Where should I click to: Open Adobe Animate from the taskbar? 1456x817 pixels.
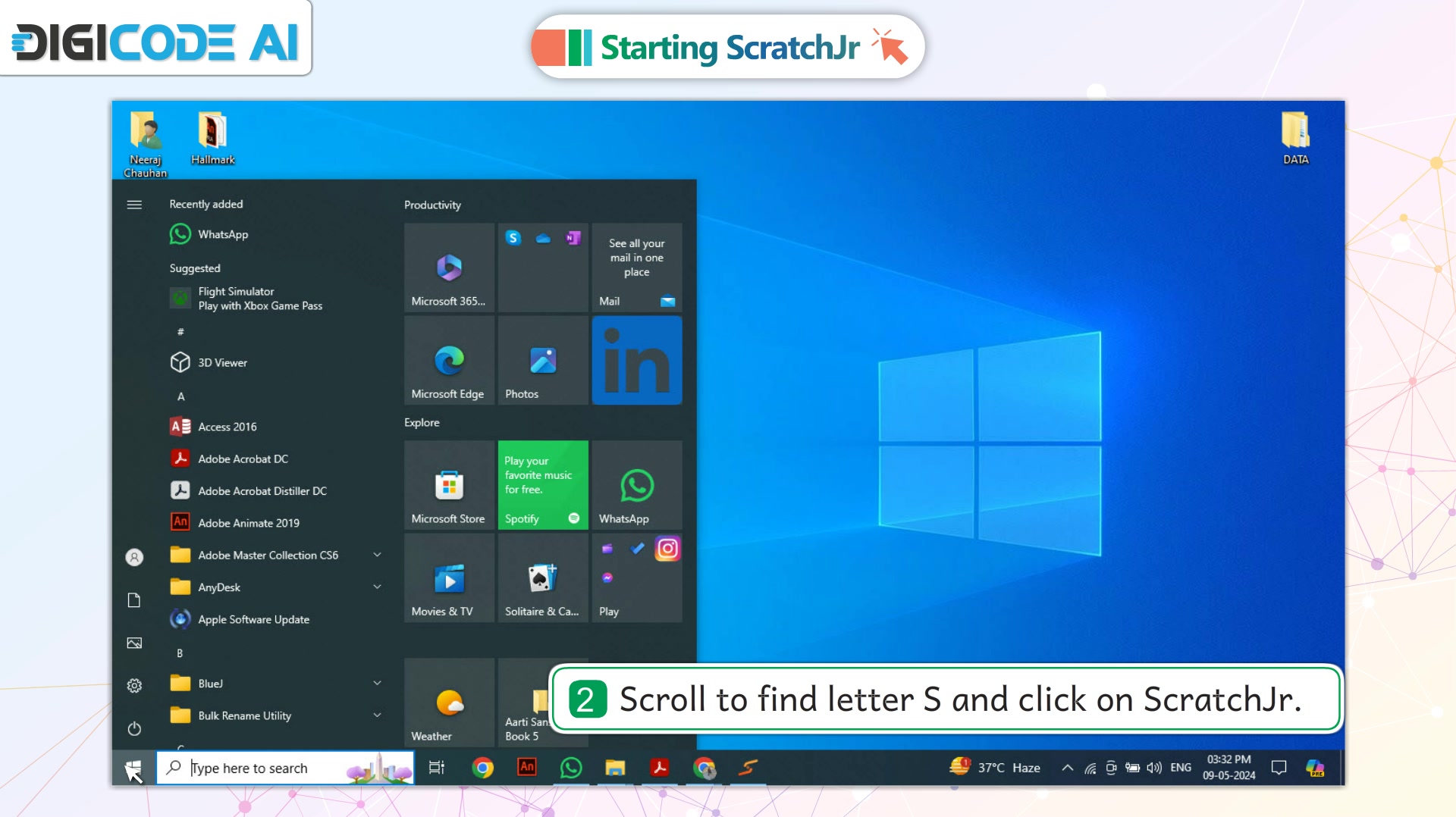click(x=526, y=767)
